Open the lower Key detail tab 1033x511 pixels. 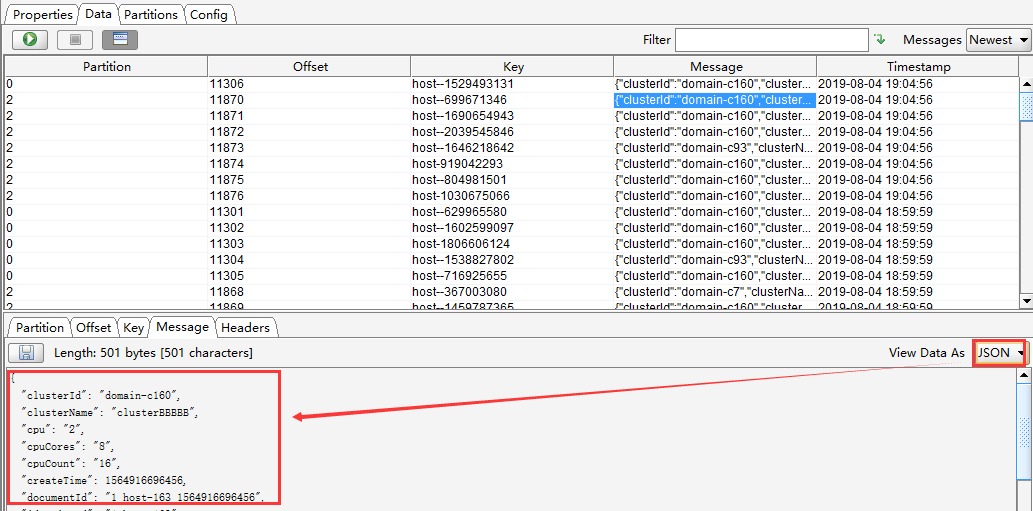[134, 327]
